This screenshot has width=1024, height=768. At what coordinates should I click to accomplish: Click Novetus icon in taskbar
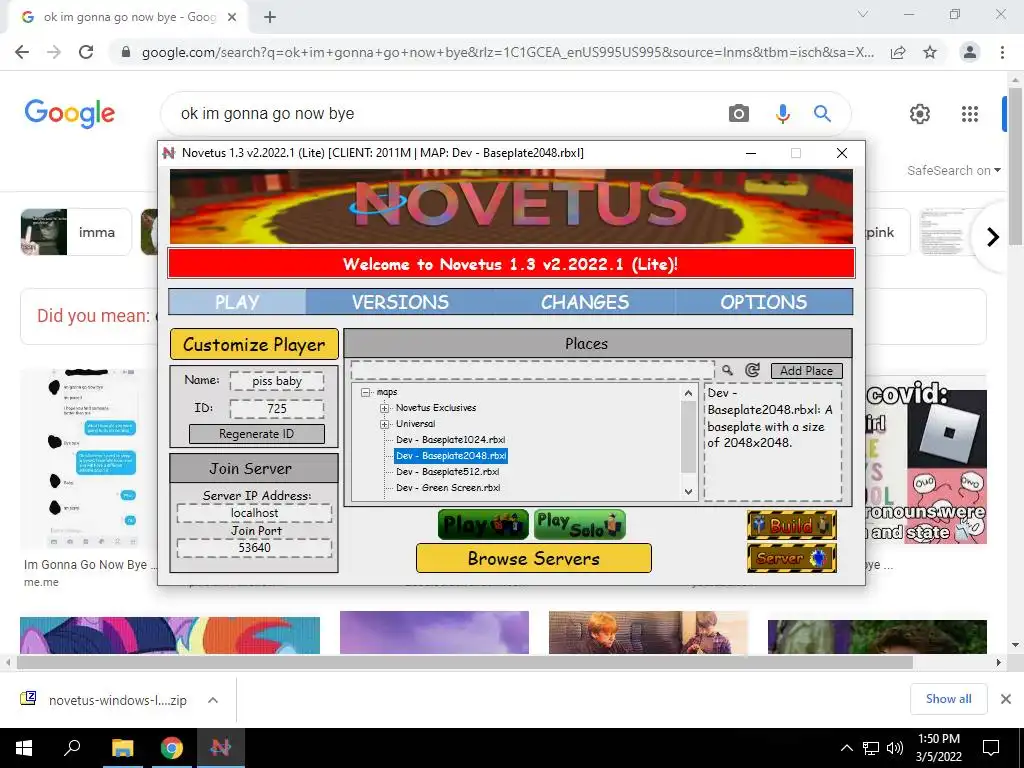[x=221, y=748]
